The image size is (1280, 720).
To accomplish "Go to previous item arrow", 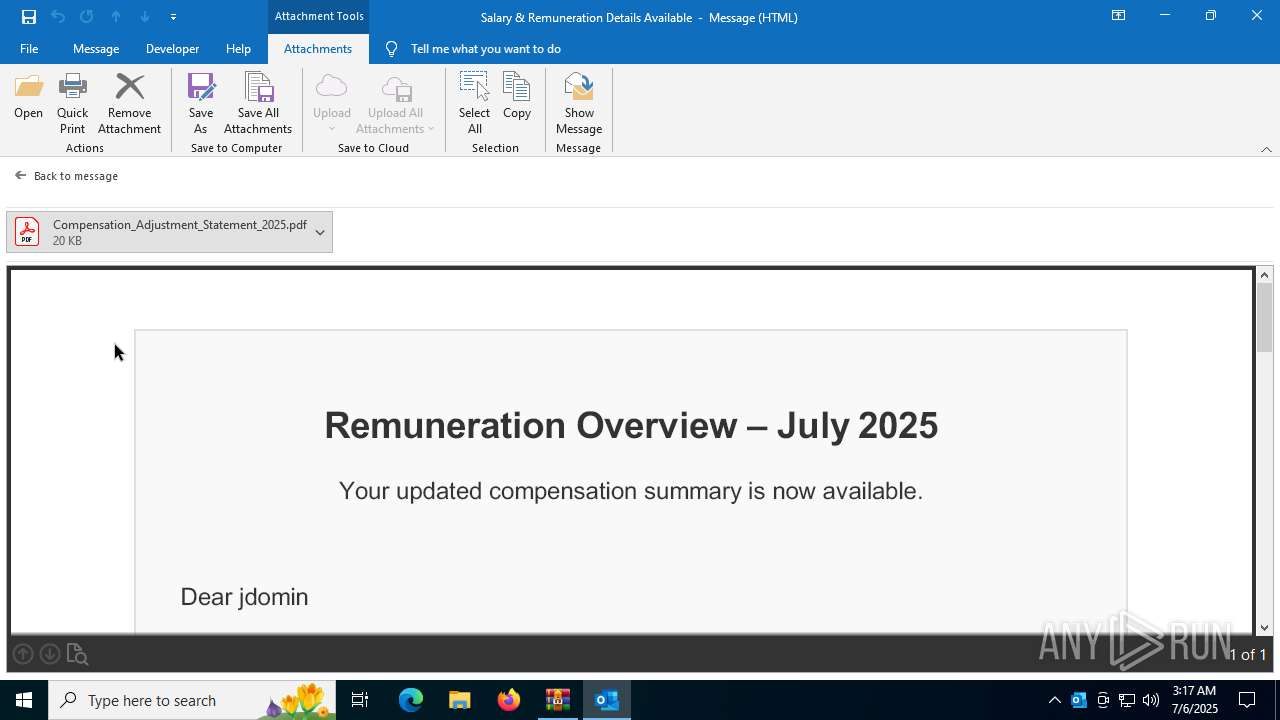I will click(x=116, y=17).
